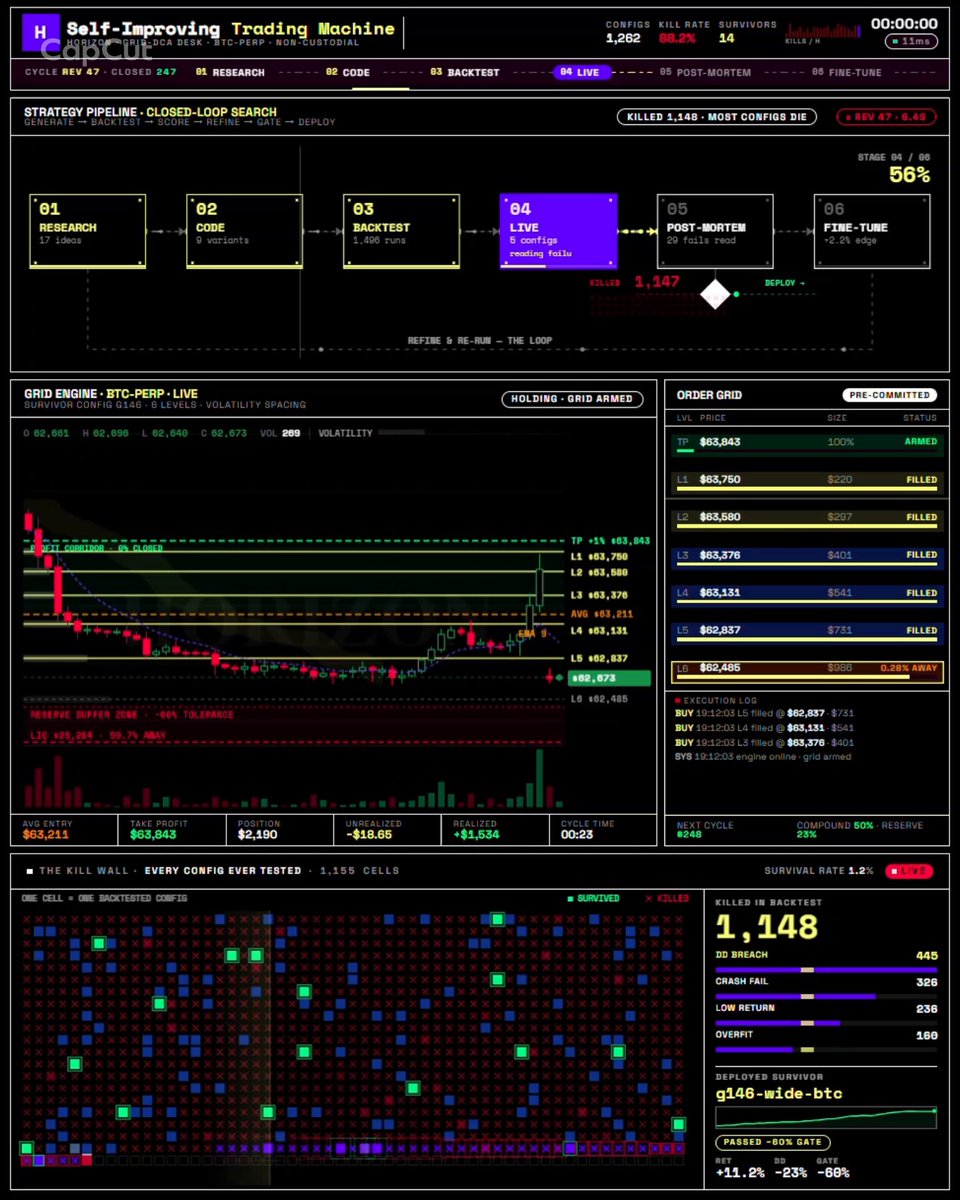Select the L6 $62,485 order row 0.28% away
Image resolution: width=960 pixels, height=1200 pixels.
coord(808,671)
